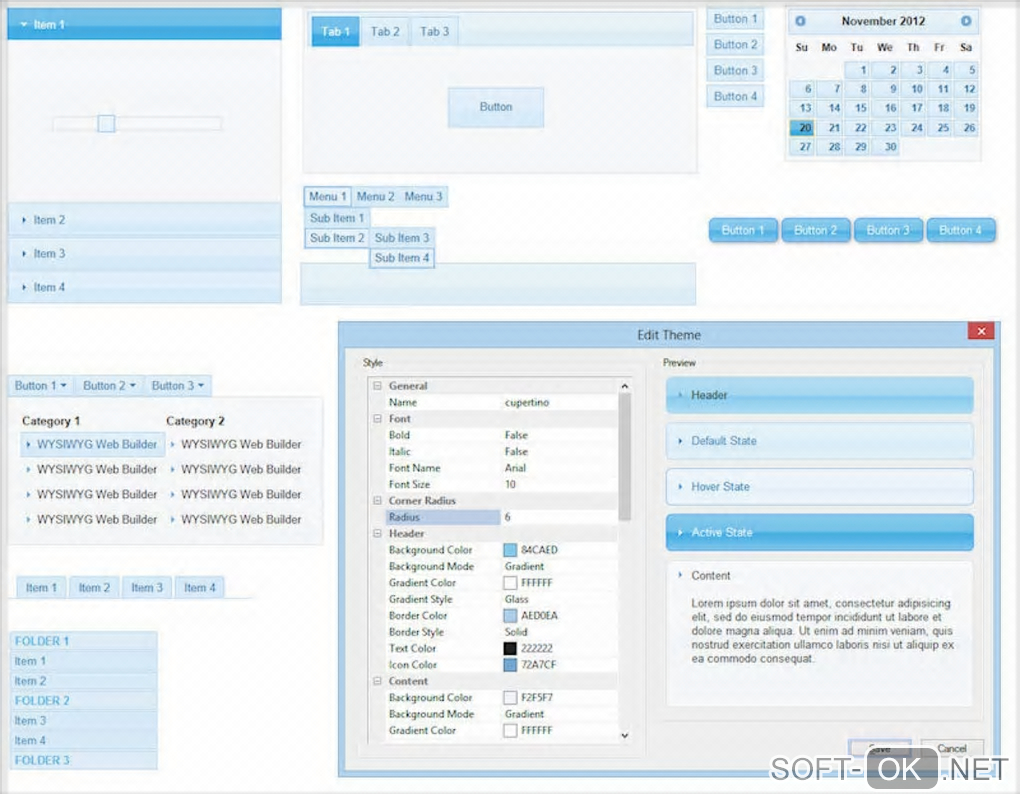Screen dimensions: 1020x794
Task: Expand the Active State preview item
Action: tap(820, 533)
